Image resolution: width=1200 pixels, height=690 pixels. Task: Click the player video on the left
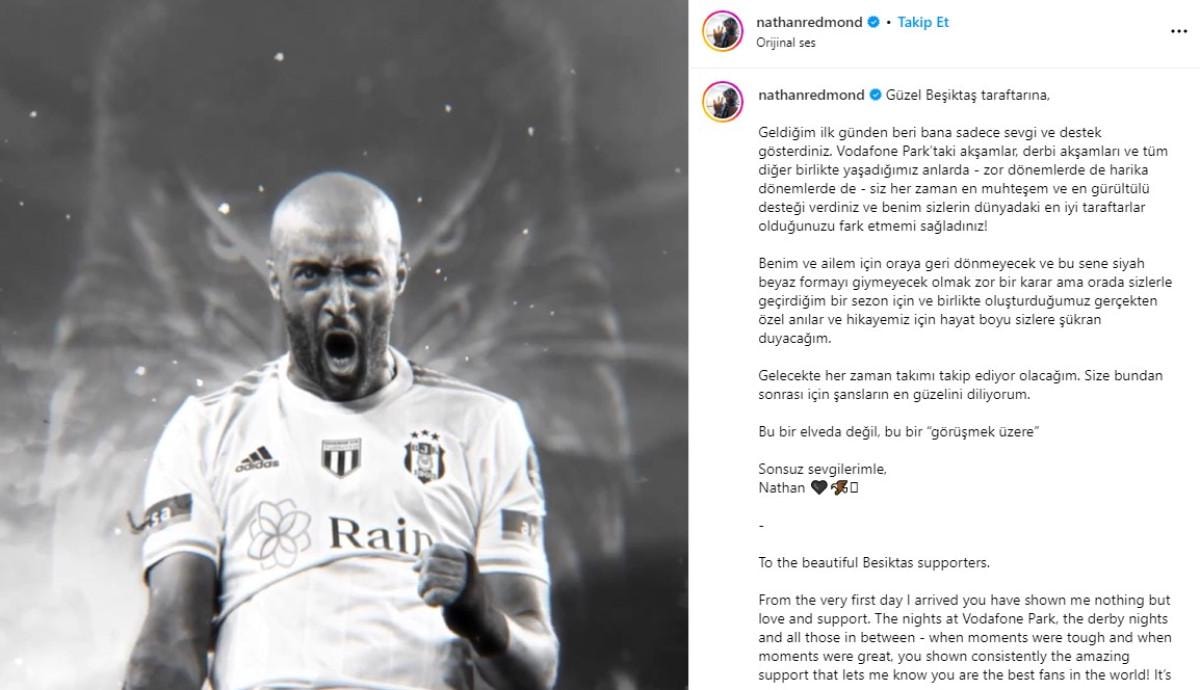point(344,345)
